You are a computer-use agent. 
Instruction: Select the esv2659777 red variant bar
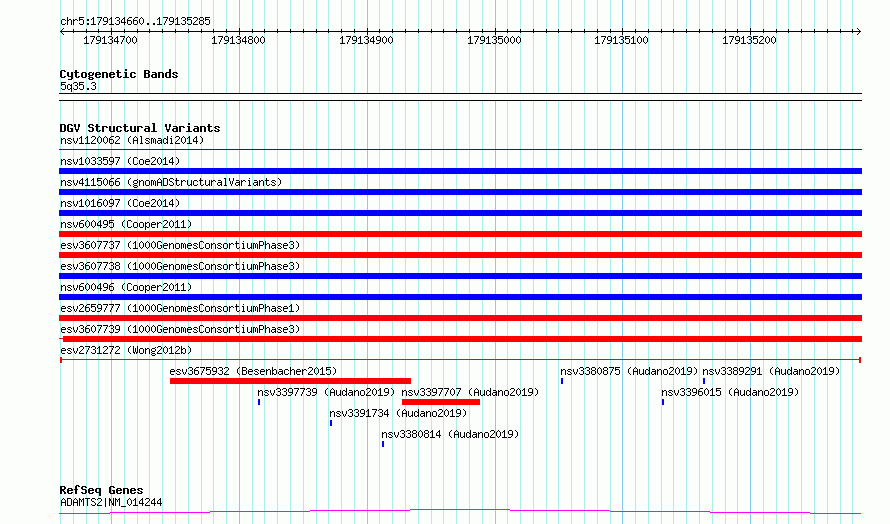coord(460,318)
